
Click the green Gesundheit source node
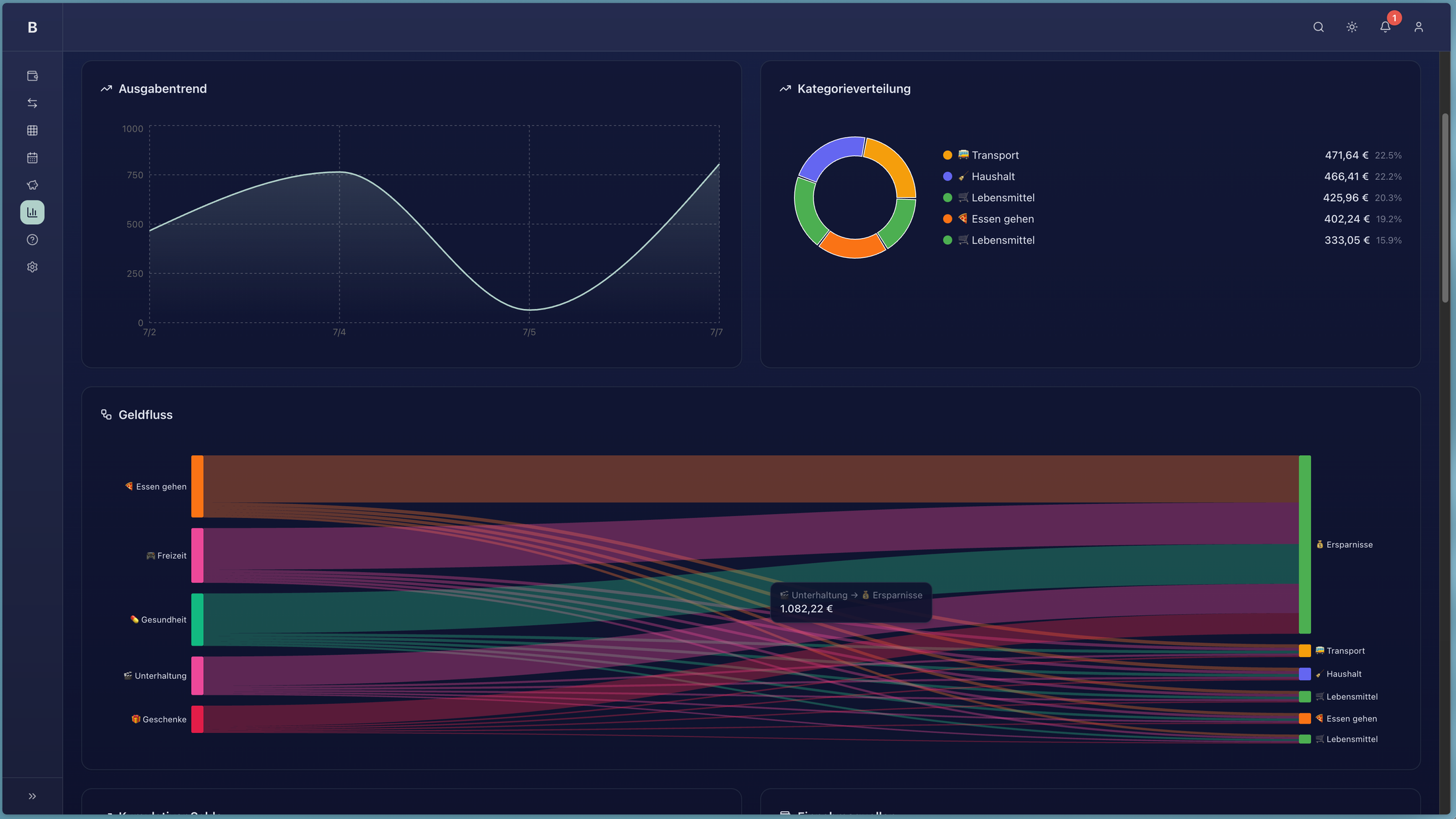pyautogui.click(x=197, y=619)
